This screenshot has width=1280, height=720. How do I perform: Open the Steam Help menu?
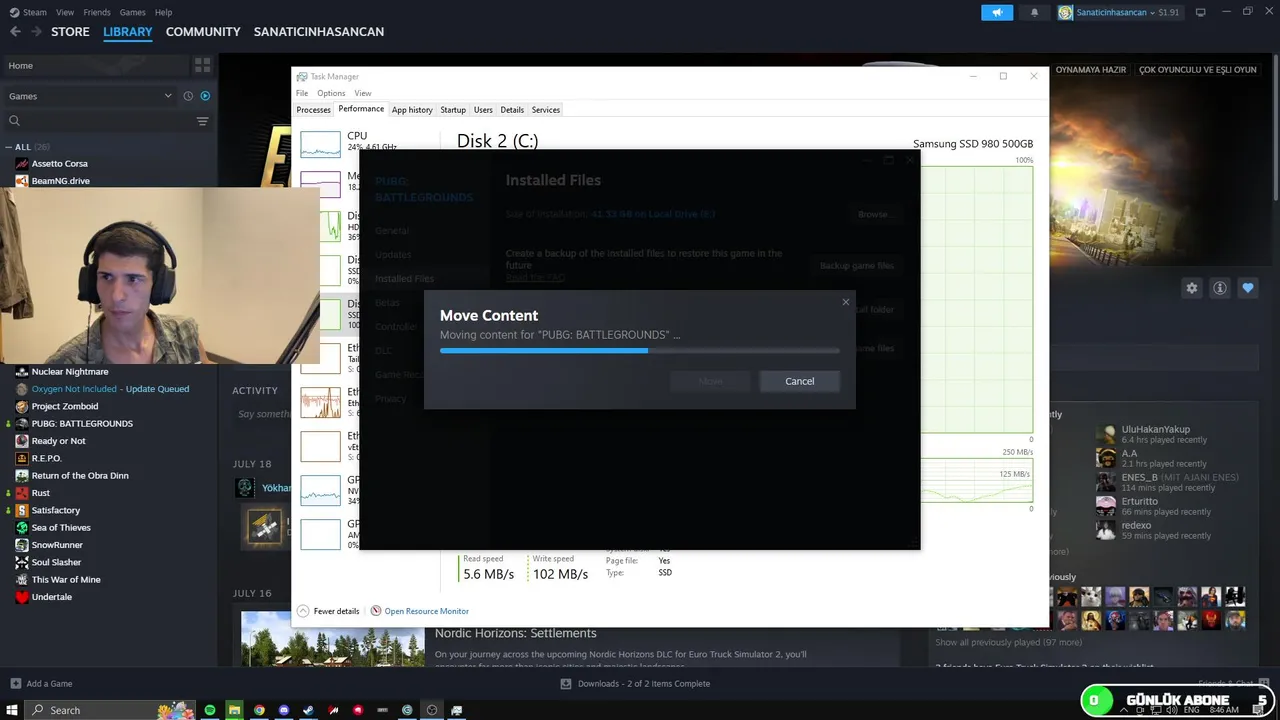click(x=163, y=12)
